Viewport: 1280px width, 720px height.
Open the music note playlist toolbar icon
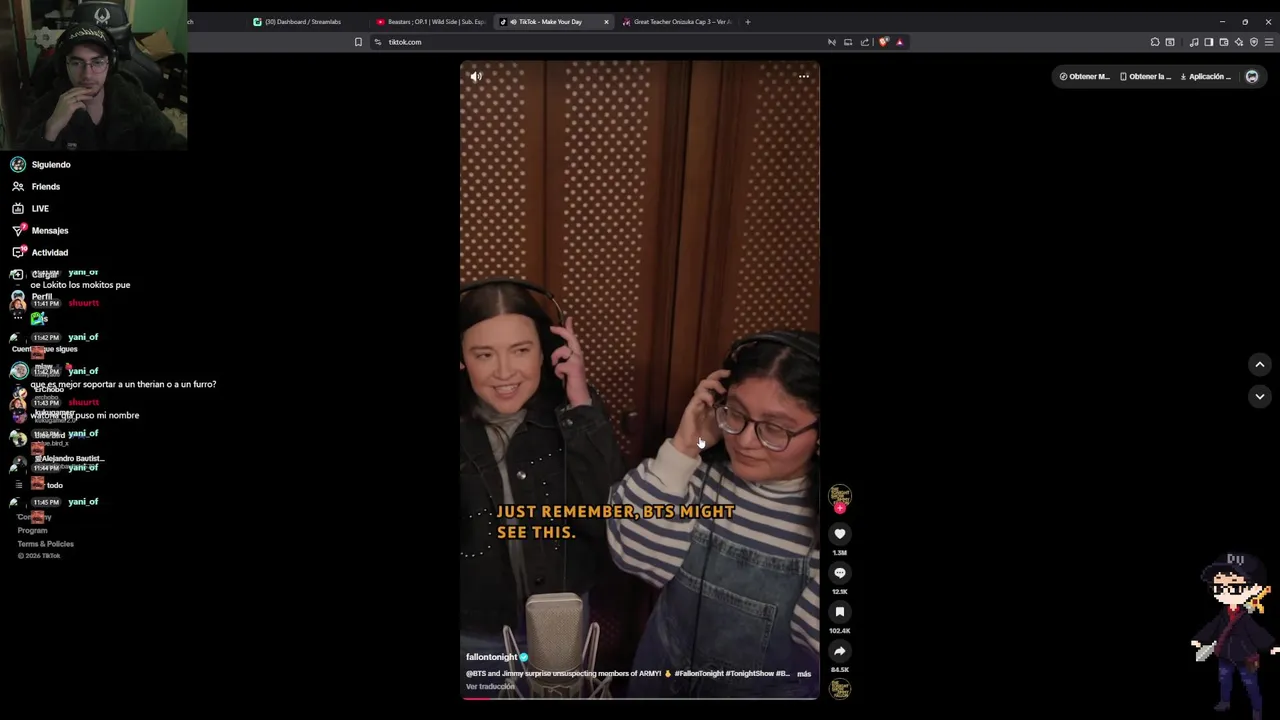point(1194,42)
